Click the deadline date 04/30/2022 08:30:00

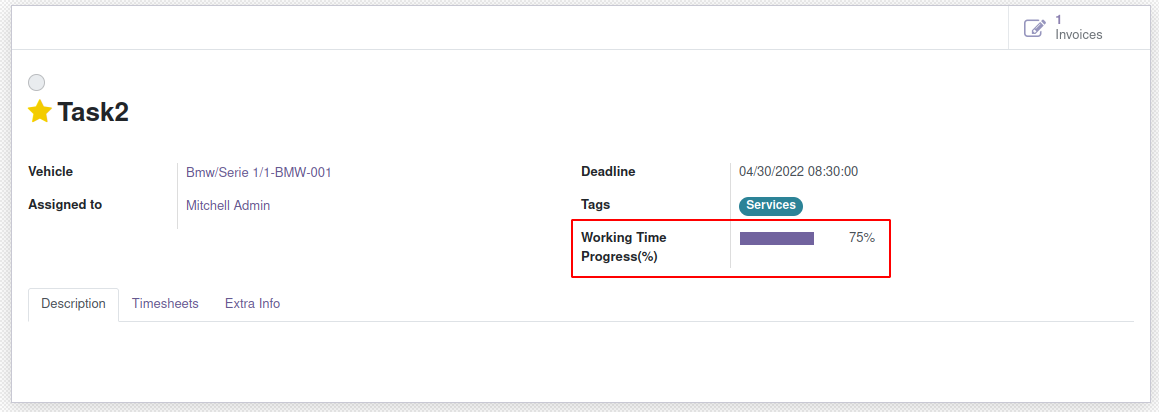pos(798,172)
